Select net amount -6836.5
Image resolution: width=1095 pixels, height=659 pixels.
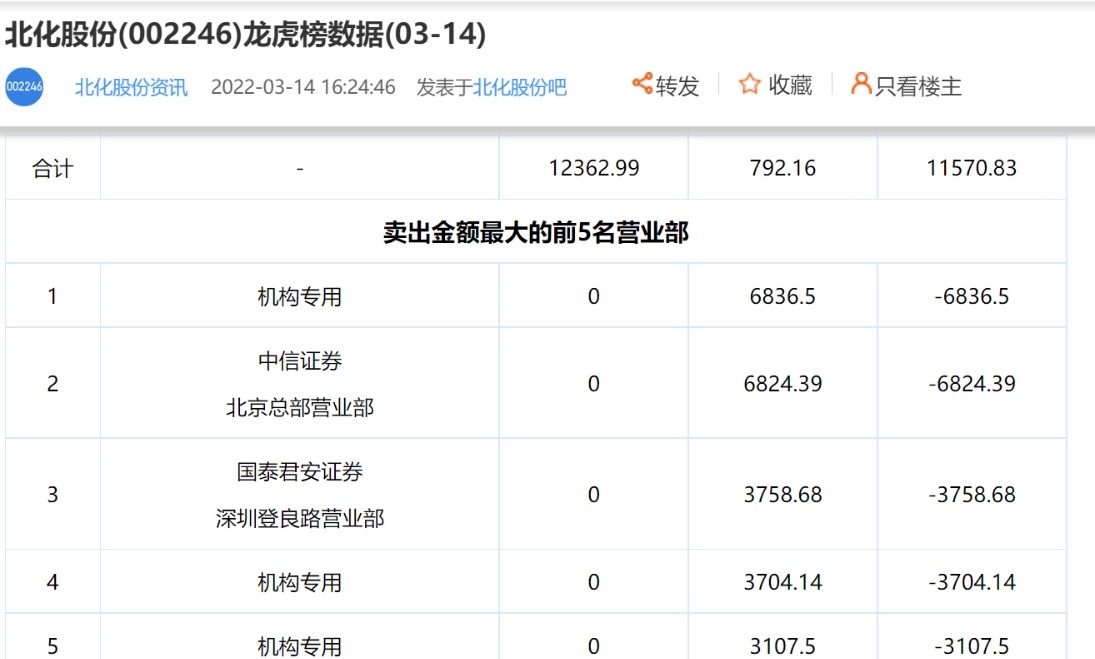coord(971,297)
